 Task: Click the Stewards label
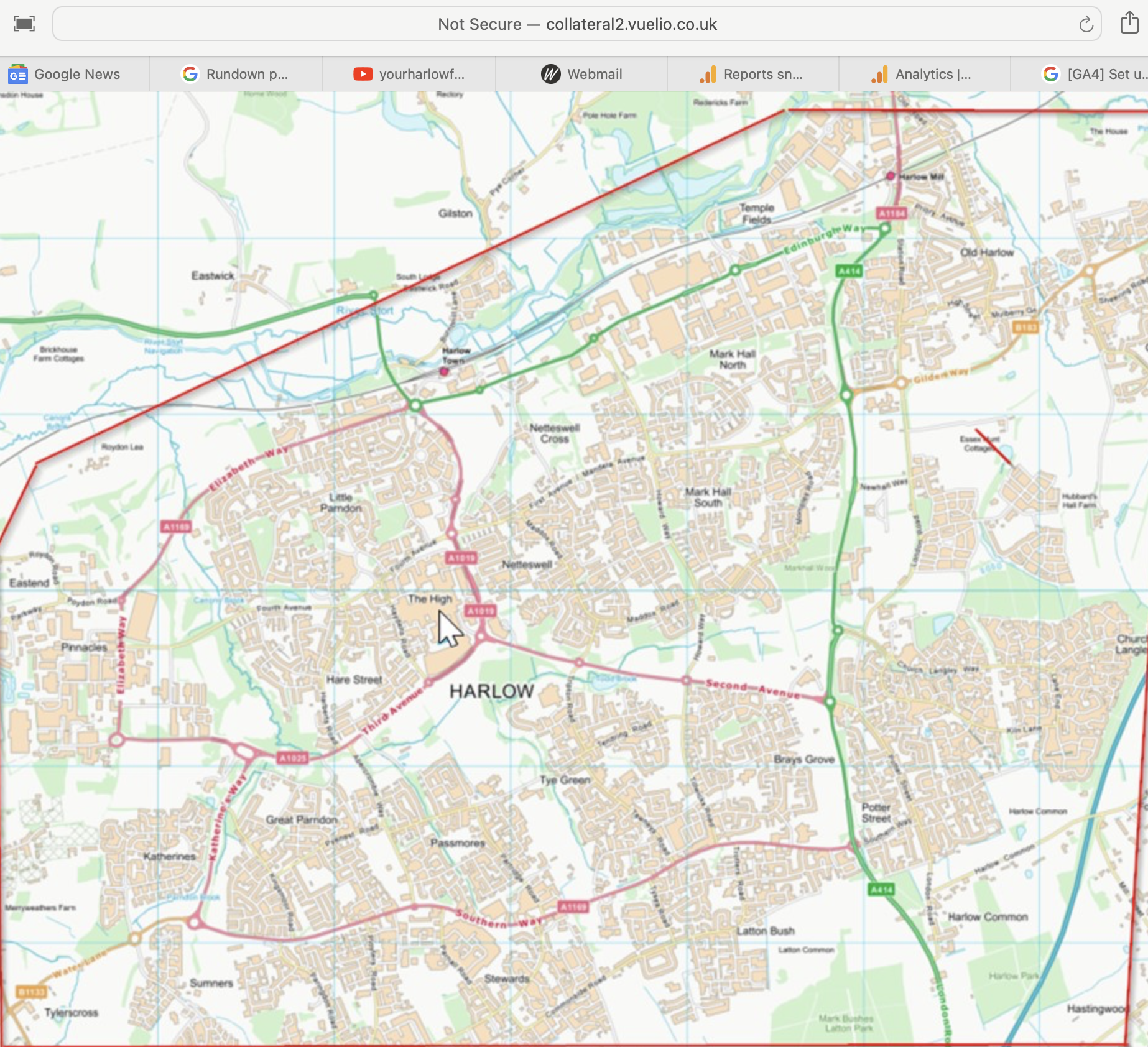507,979
